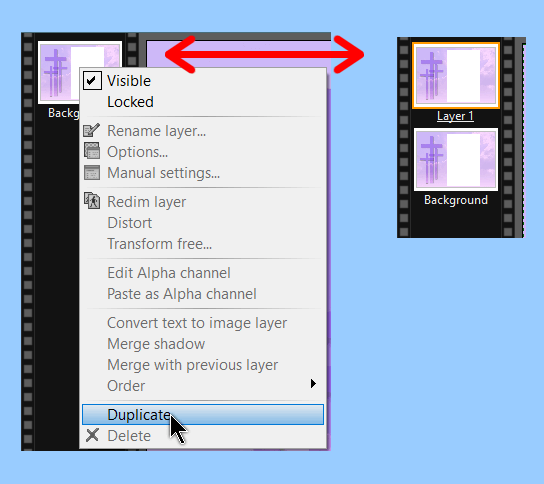This screenshot has width=544, height=484.
Task: Expand the Order submenu arrow
Action: 313,384
